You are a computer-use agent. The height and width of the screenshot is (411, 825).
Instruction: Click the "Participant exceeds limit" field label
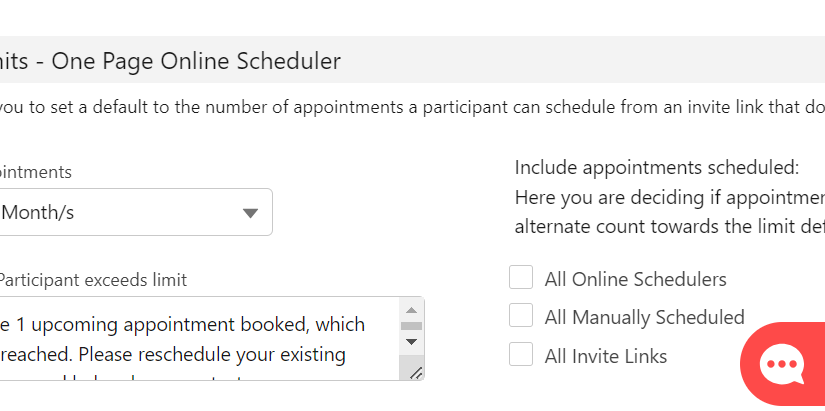coord(93,280)
